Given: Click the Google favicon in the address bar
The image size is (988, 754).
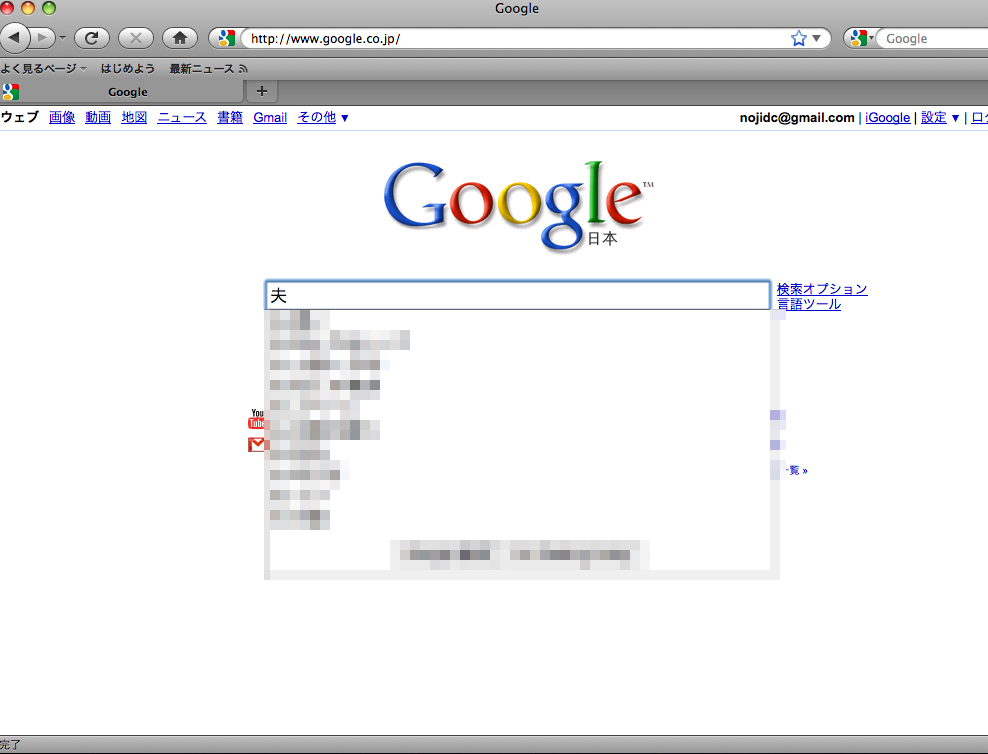Looking at the screenshot, I should pyautogui.click(x=226, y=38).
